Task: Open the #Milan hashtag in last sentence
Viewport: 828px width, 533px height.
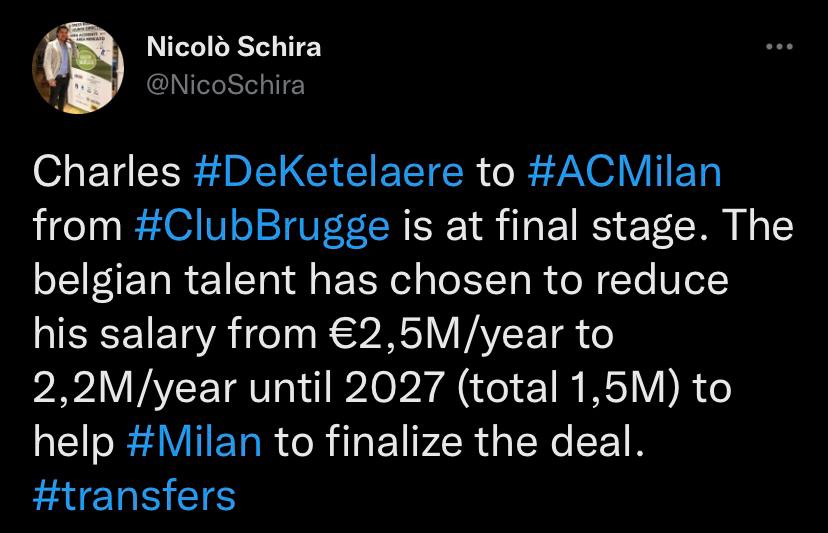Action: (x=195, y=442)
